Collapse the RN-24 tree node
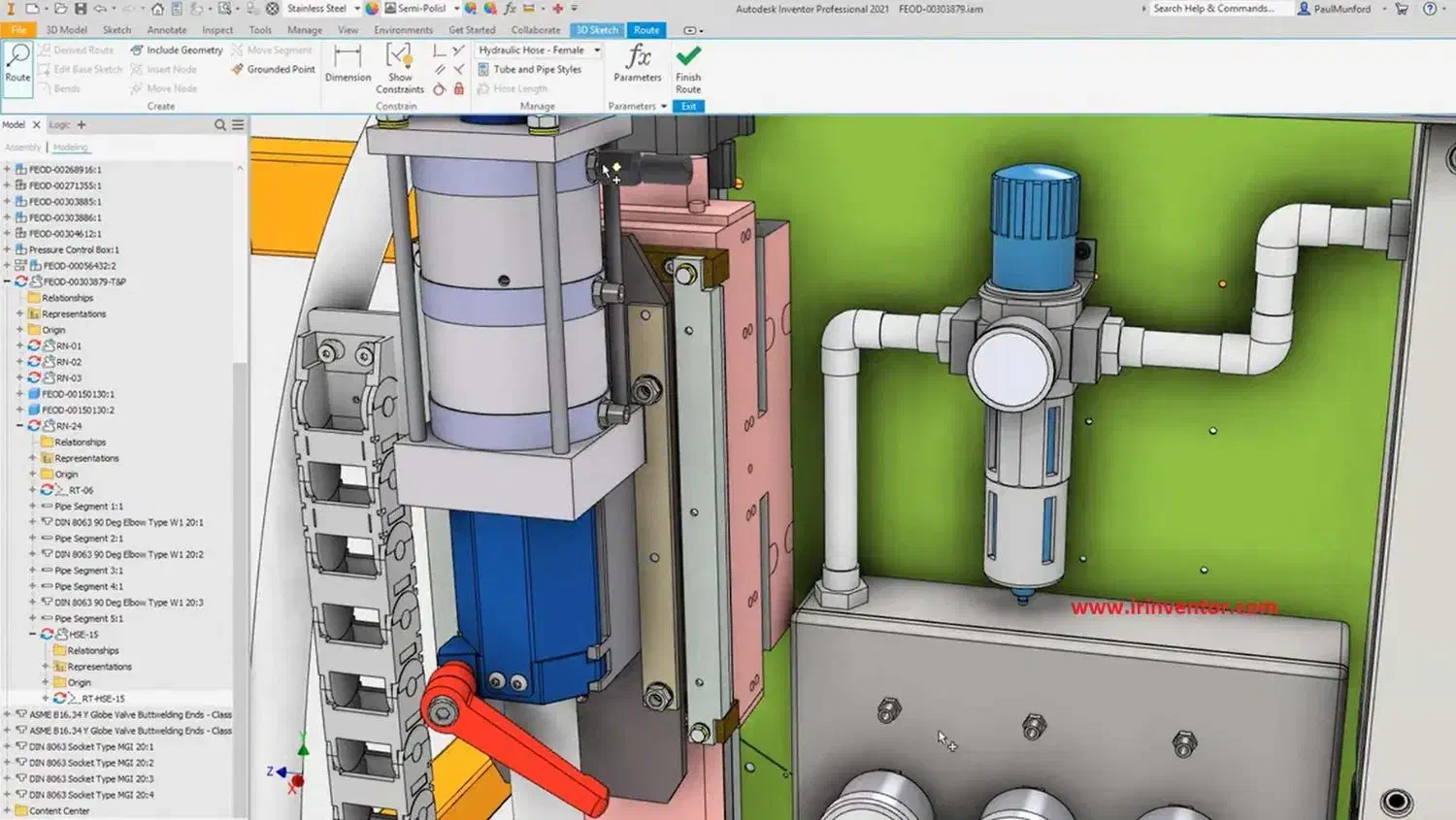 [x=20, y=426]
